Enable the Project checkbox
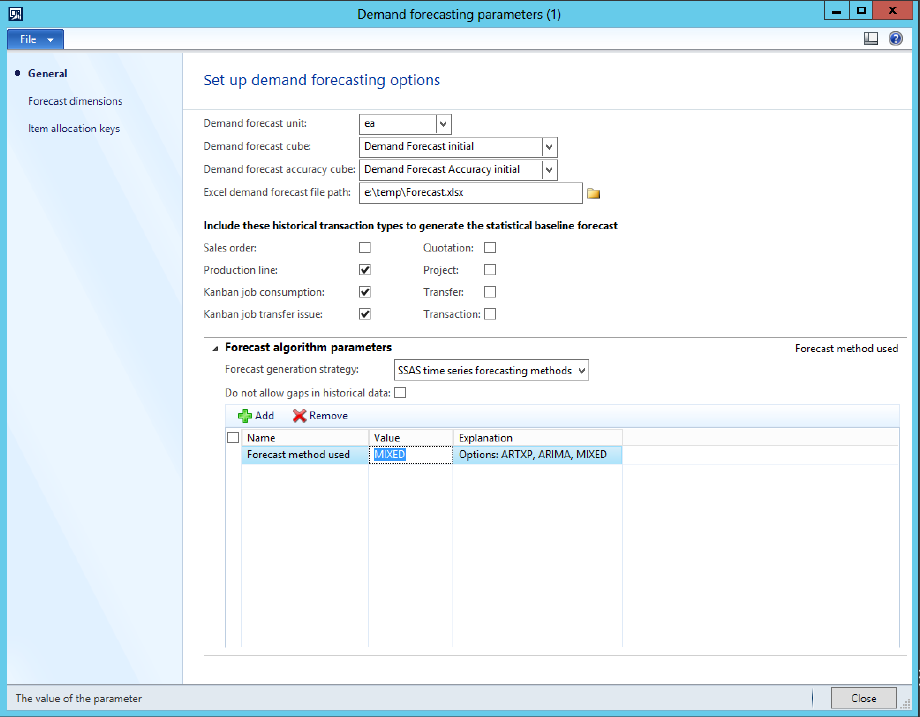The height and width of the screenshot is (717, 920). point(490,270)
